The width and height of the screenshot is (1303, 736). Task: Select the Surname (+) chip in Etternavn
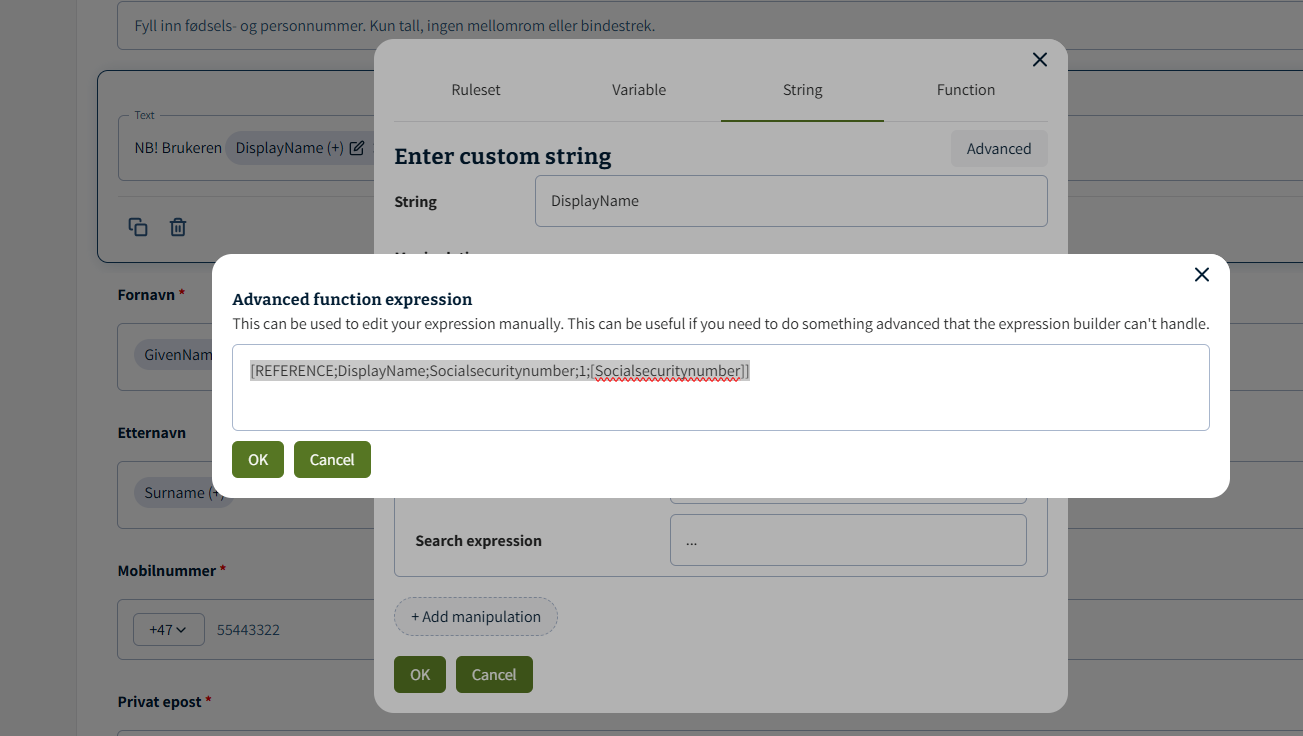[183, 493]
